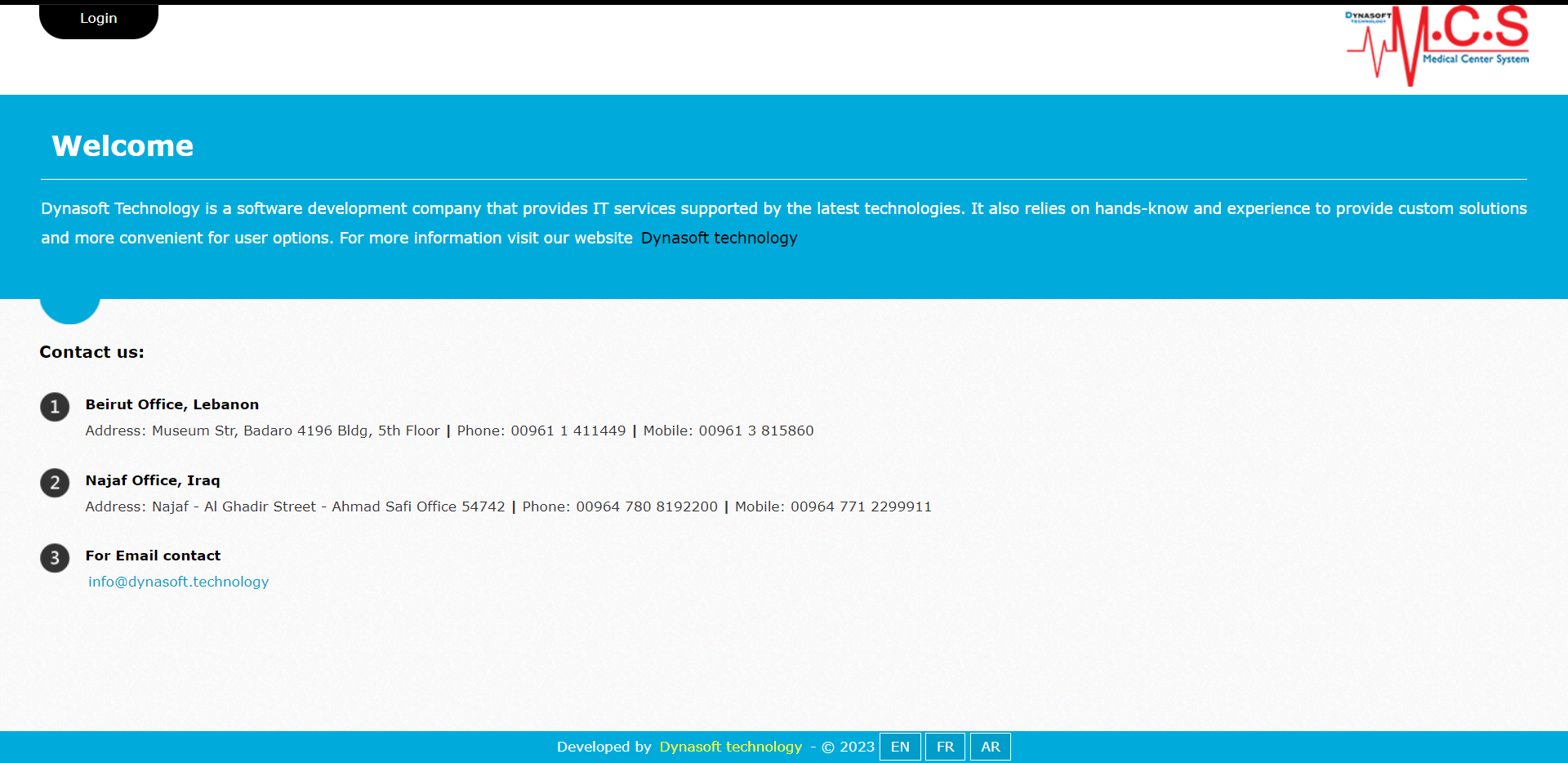Click the Beirut Office, Lebanon title
Screen dimensions: 1568x763
pyautogui.click(x=171, y=404)
